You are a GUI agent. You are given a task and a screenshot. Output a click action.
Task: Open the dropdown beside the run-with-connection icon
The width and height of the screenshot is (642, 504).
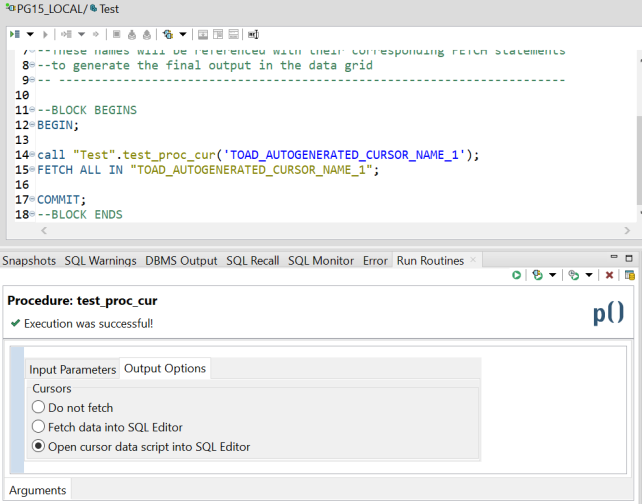click(552, 275)
